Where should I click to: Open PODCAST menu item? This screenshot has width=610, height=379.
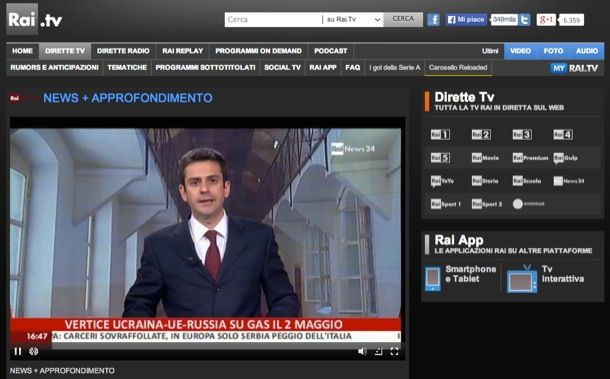331,51
